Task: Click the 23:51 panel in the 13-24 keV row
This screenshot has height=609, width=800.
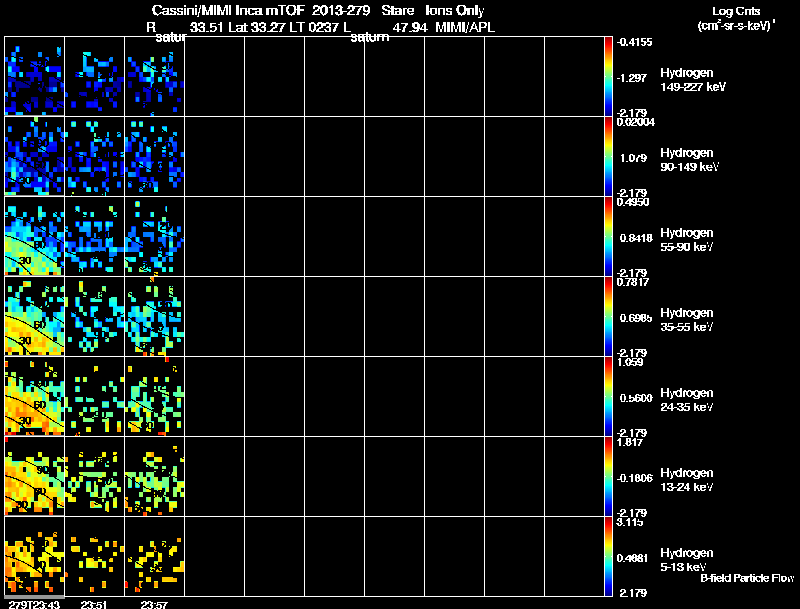Action: coord(94,476)
